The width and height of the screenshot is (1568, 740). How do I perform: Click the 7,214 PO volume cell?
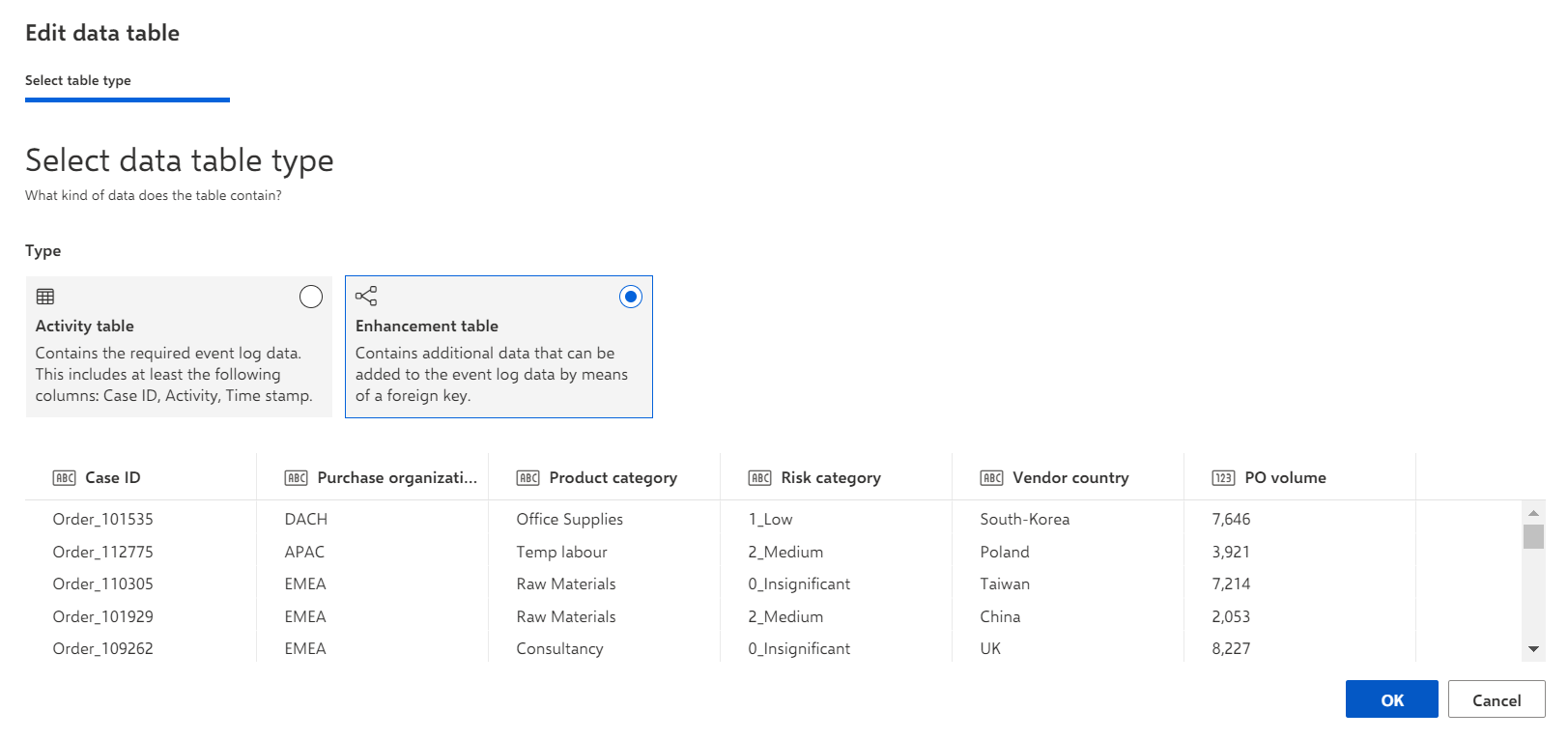(1231, 584)
